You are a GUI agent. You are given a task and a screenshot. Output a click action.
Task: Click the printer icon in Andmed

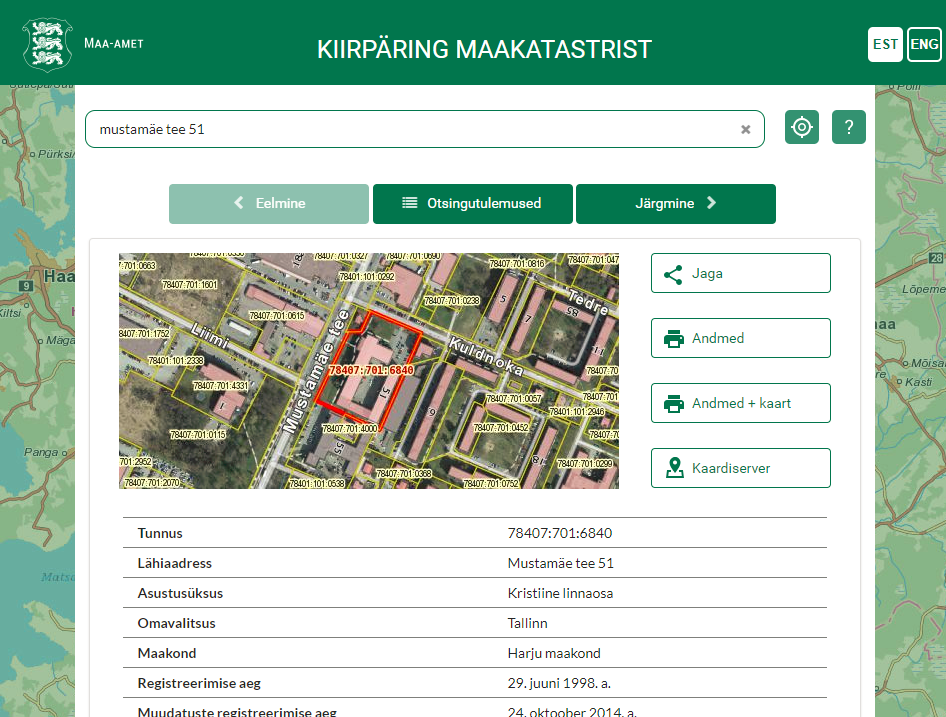tap(673, 339)
